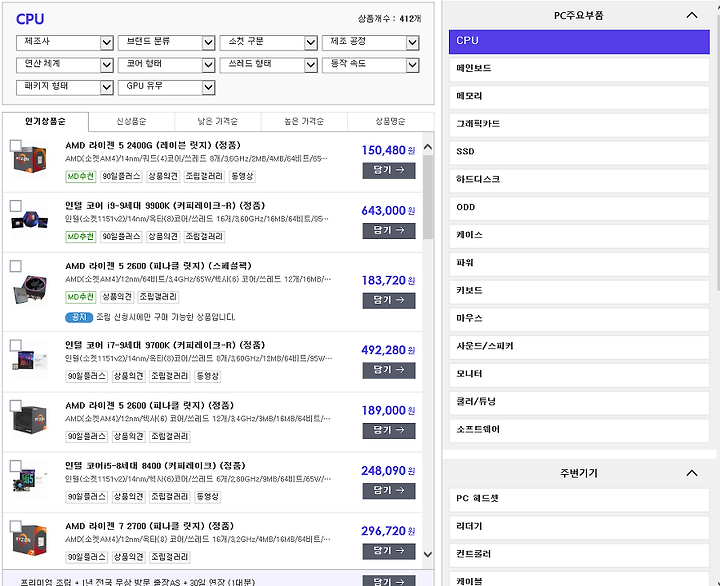This screenshot has height=586, width=720.
Task: Select the AMD 라이젠 5 2600 정품 checkbox
Action: point(16,406)
